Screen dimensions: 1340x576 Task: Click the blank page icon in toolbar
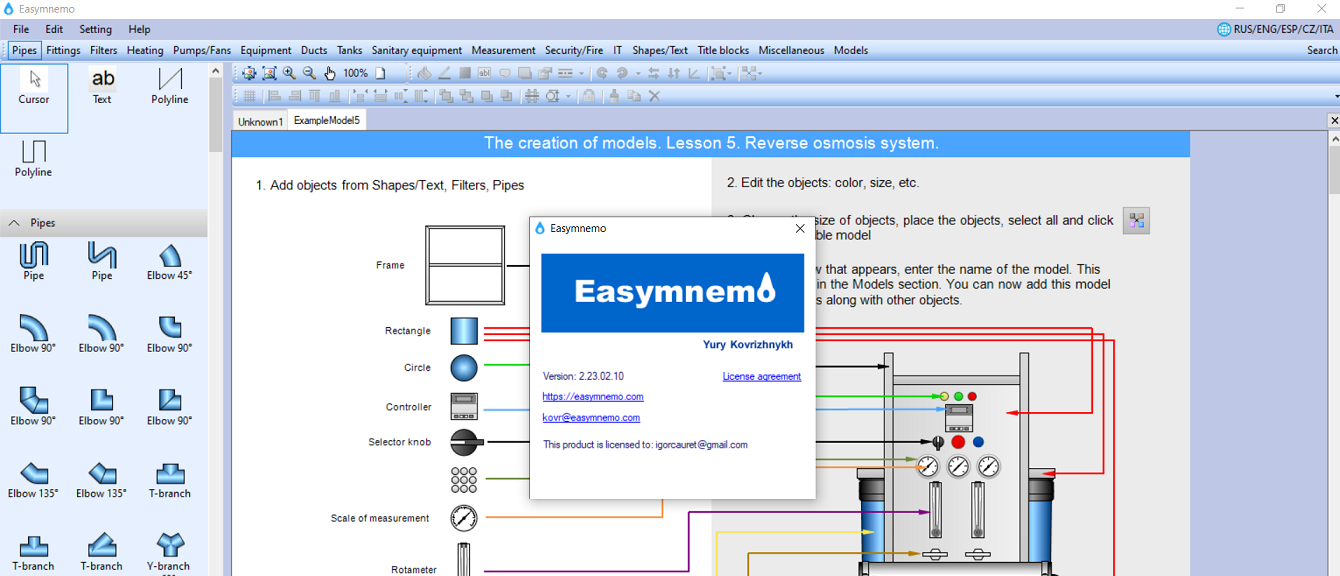coord(380,73)
